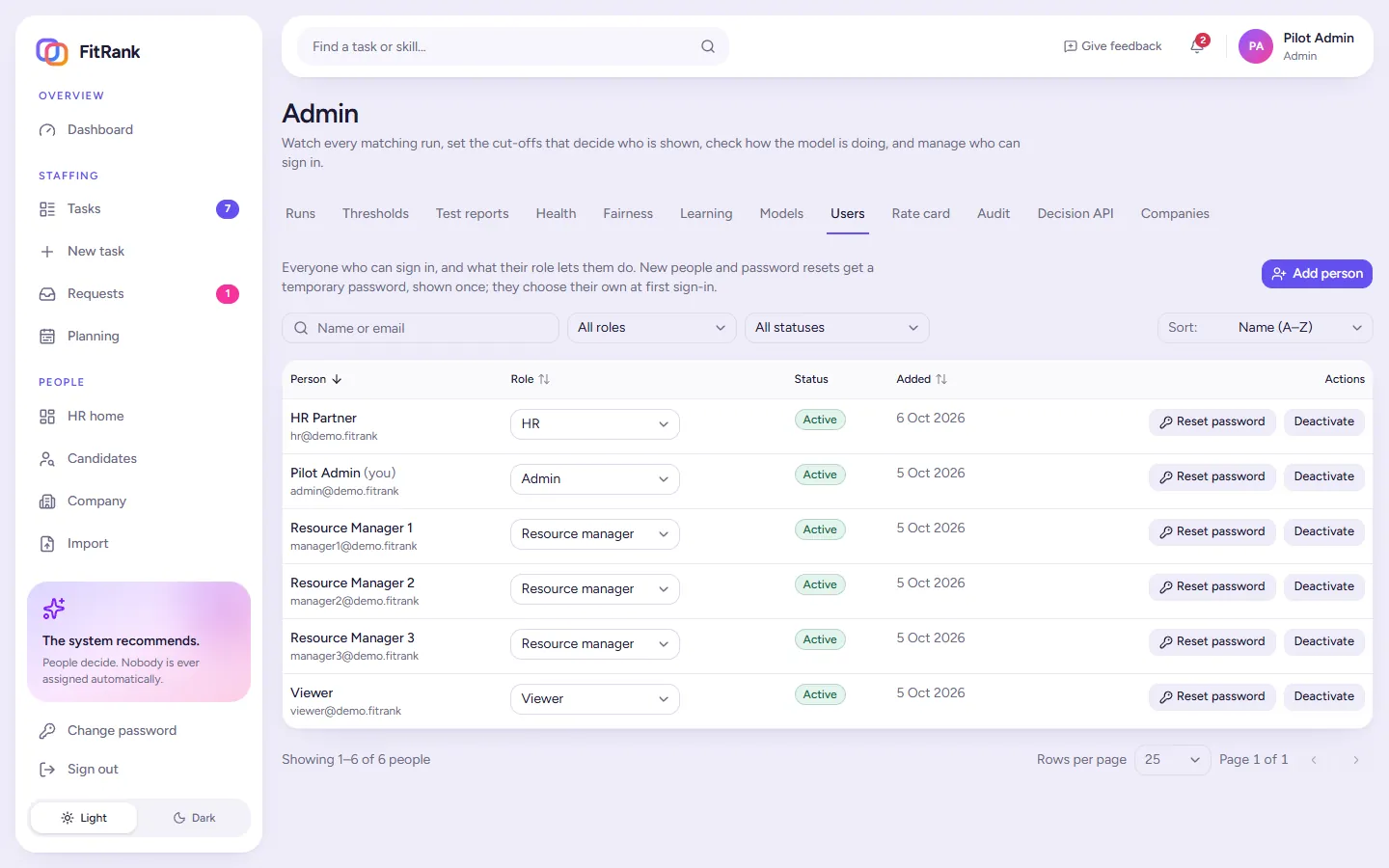Screen dimensions: 1389x868
Task: Open the All statuses filter dropdown
Action: 836,328
